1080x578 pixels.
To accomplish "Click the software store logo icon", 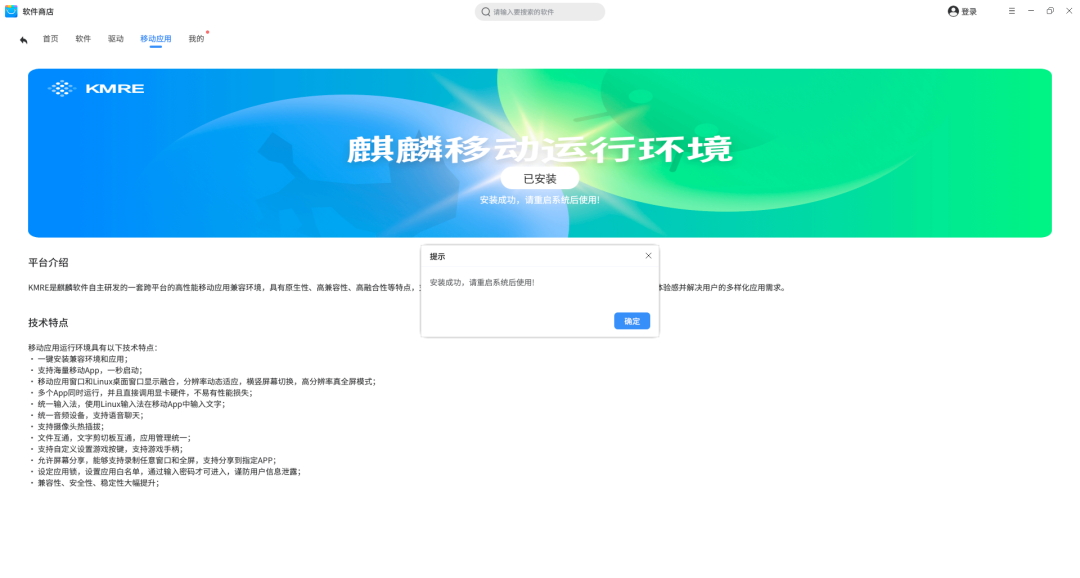I will click(11, 11).
